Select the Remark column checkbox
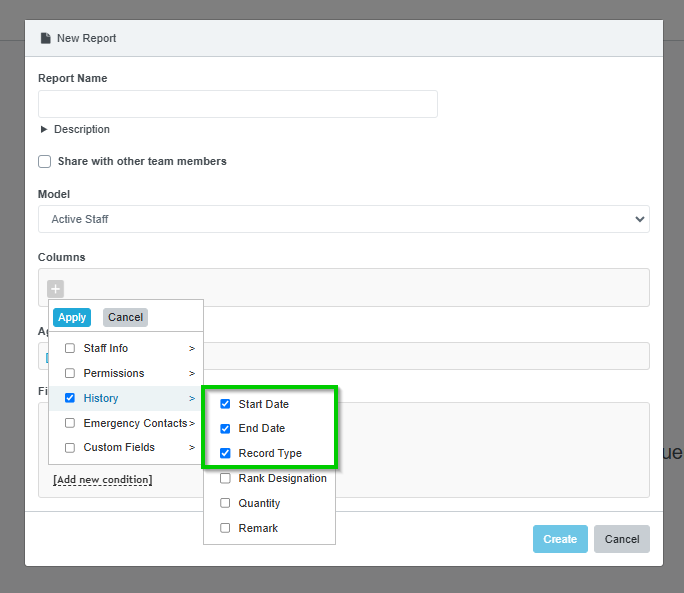The image size is (684, 593). [x=225, y=528]
